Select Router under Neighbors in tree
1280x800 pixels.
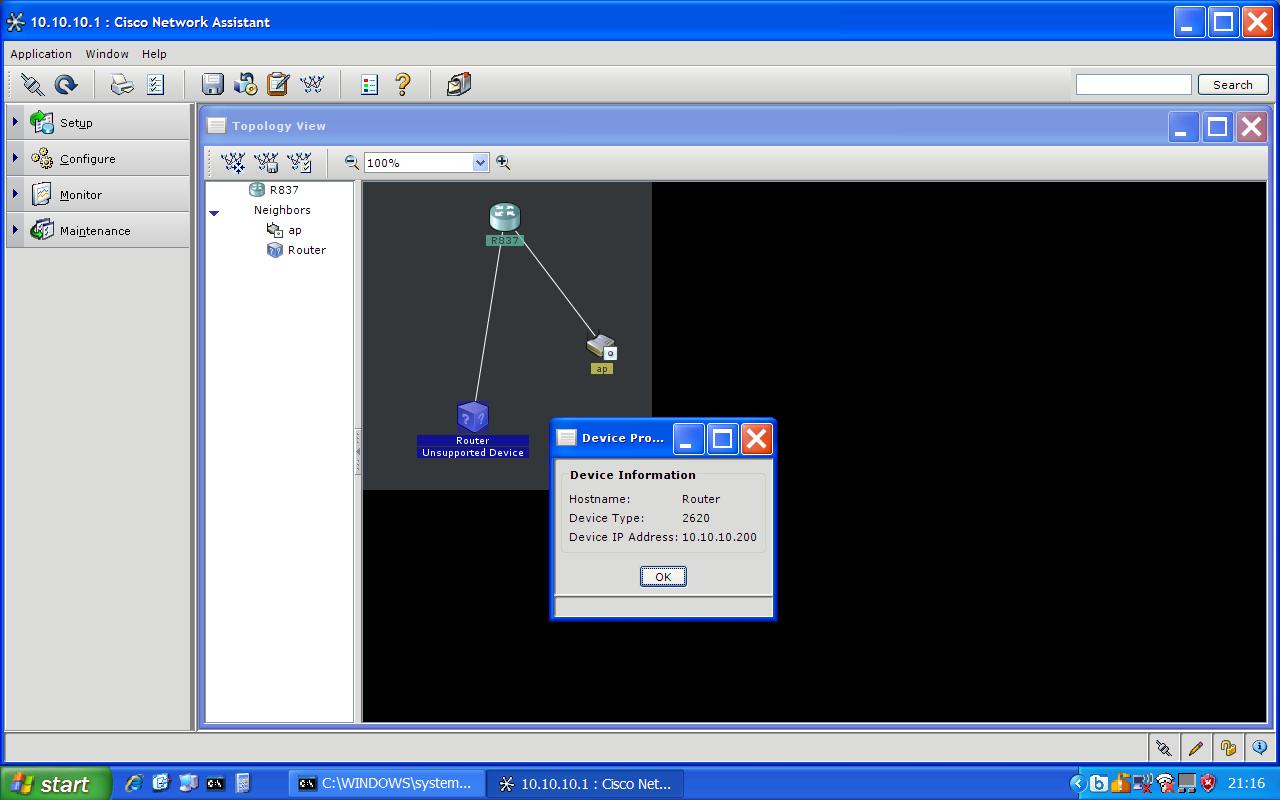point(307,250)
